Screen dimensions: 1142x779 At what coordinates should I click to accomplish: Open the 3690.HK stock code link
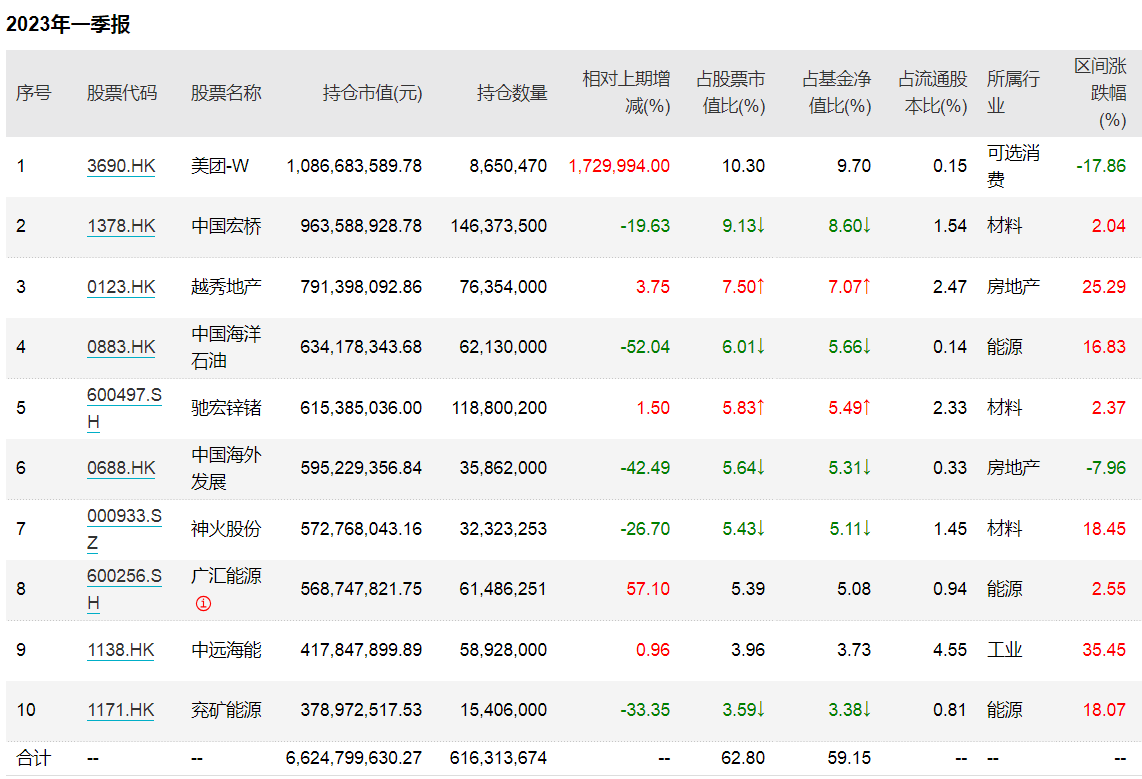click(x=121, y=166)
